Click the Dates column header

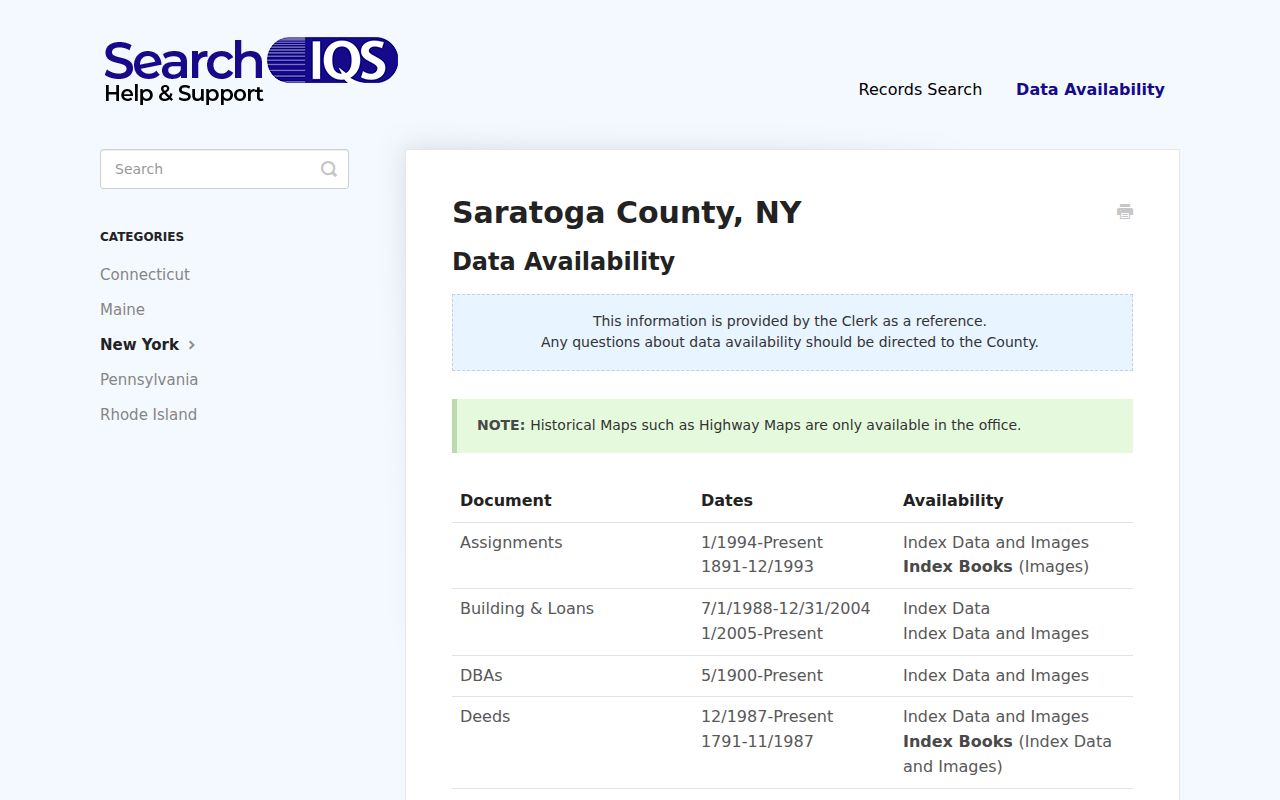[x=727, y=500]
